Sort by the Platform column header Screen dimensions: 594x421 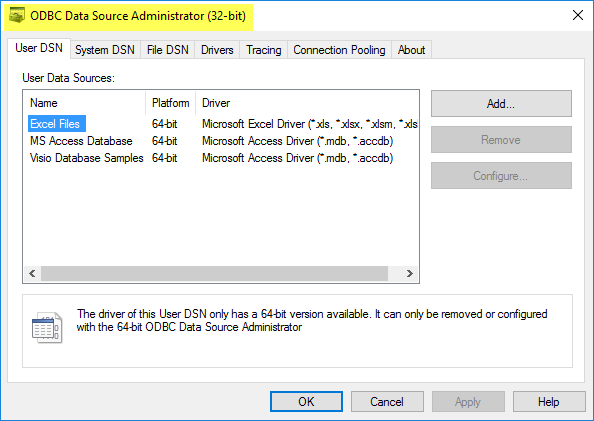pos(170,103)
